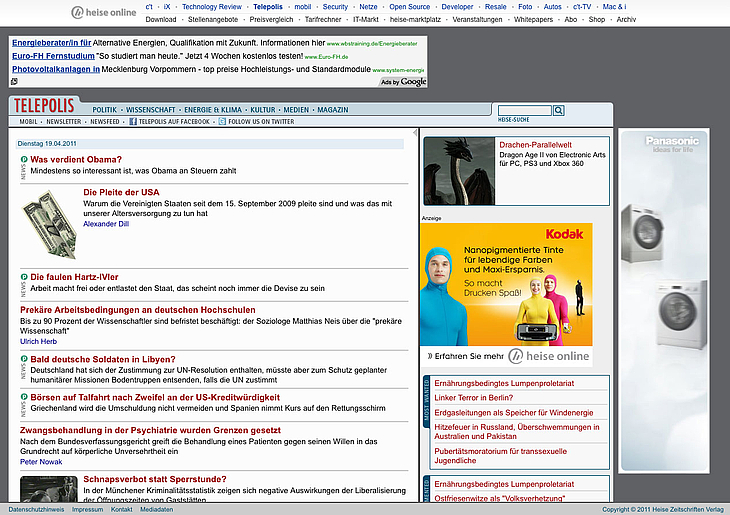Screen dimensions: 730x515
Task: Open the Mobil link
Action: point(28,122)
